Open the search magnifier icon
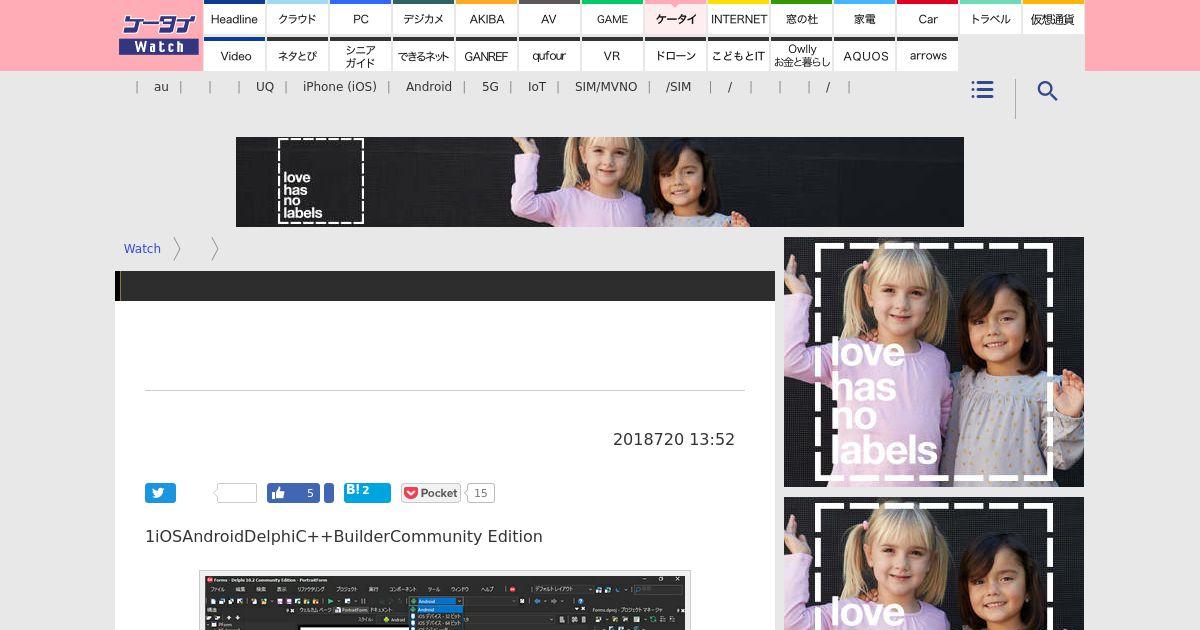This screenshot has width=1200, height=630. click(x=1047, y=91)
